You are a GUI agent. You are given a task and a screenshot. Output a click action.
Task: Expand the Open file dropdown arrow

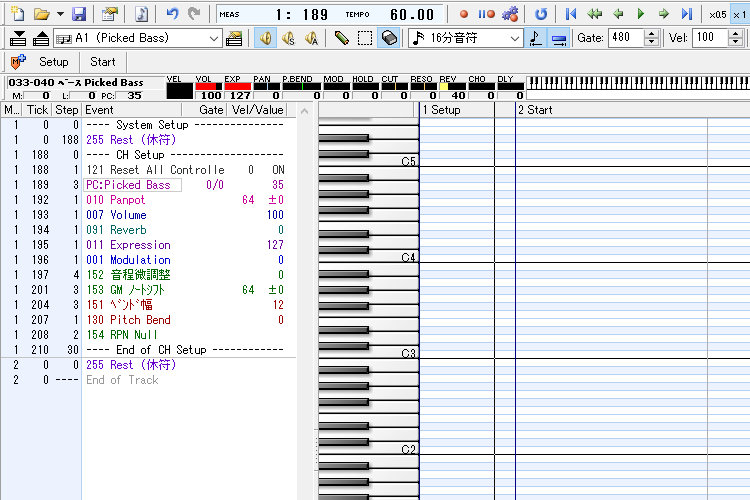[60, 14]
